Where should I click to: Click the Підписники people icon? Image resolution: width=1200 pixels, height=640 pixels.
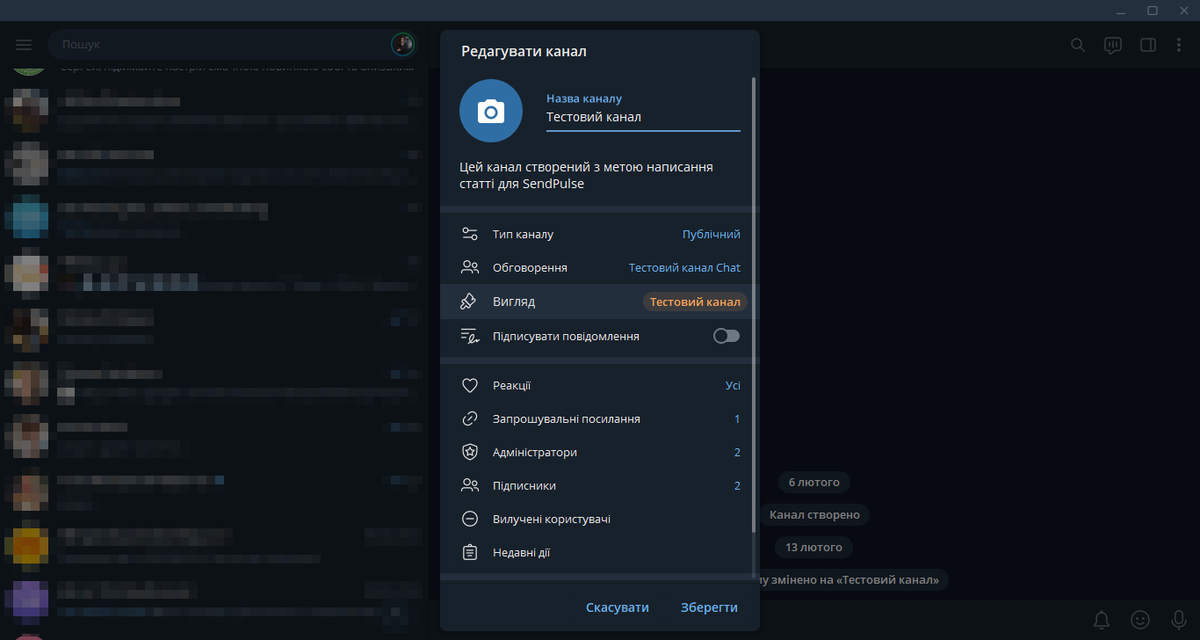click(x=470, y=486)
